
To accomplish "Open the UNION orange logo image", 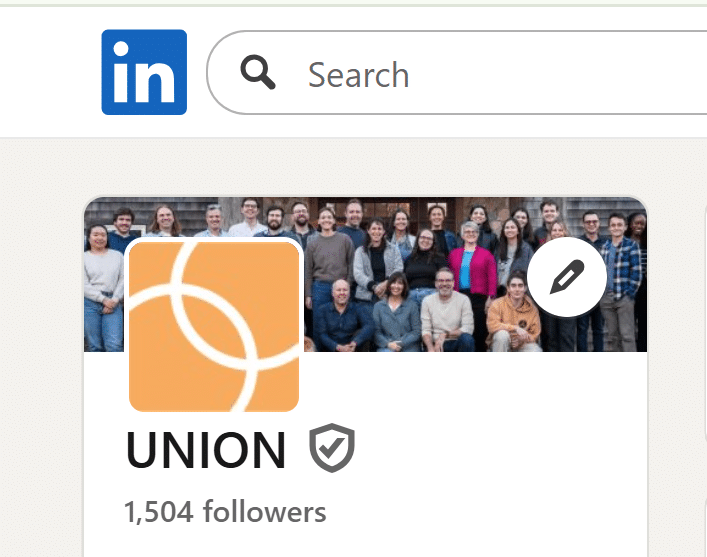I will [214, 327].
